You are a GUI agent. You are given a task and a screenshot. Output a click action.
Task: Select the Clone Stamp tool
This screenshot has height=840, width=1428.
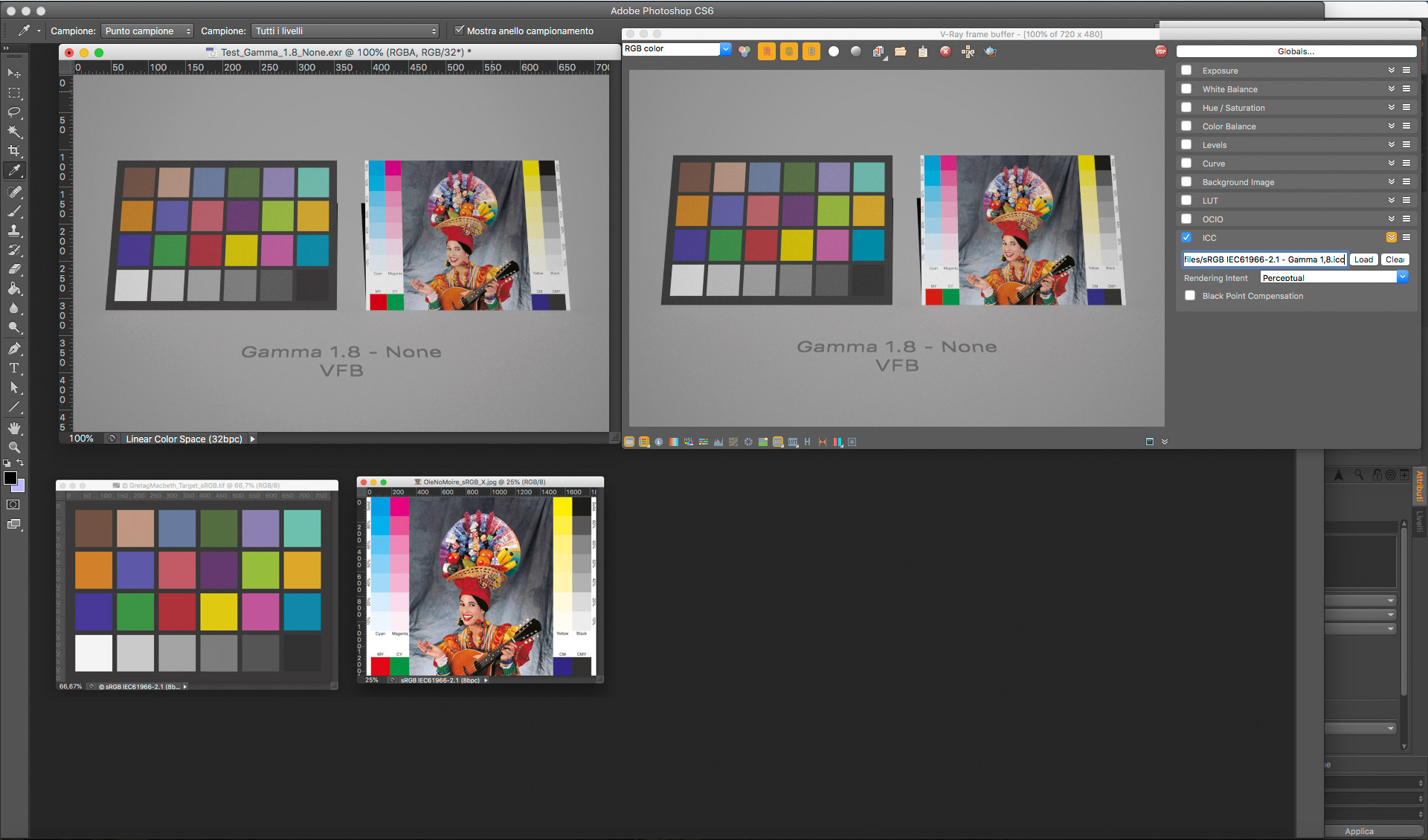click(x=14, y=230)
